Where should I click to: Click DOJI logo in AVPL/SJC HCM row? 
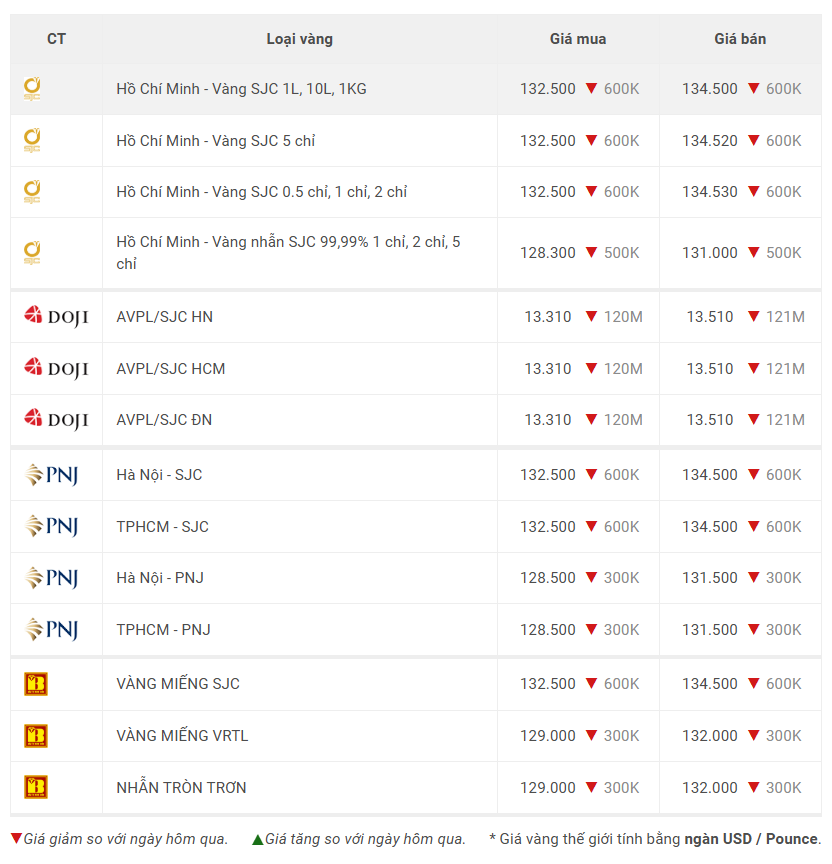pos(56,369)
